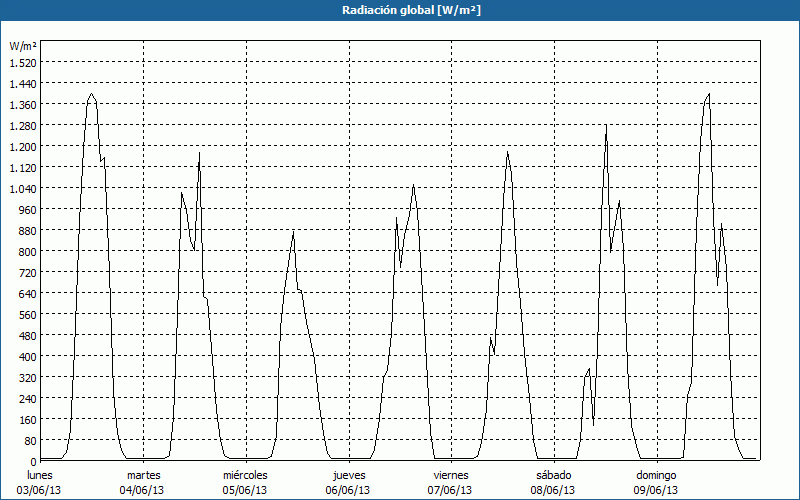This screenshot has width=800, height=500.
Task: Click the highest peak of Sunday's radiation curve
Action: 709,94
